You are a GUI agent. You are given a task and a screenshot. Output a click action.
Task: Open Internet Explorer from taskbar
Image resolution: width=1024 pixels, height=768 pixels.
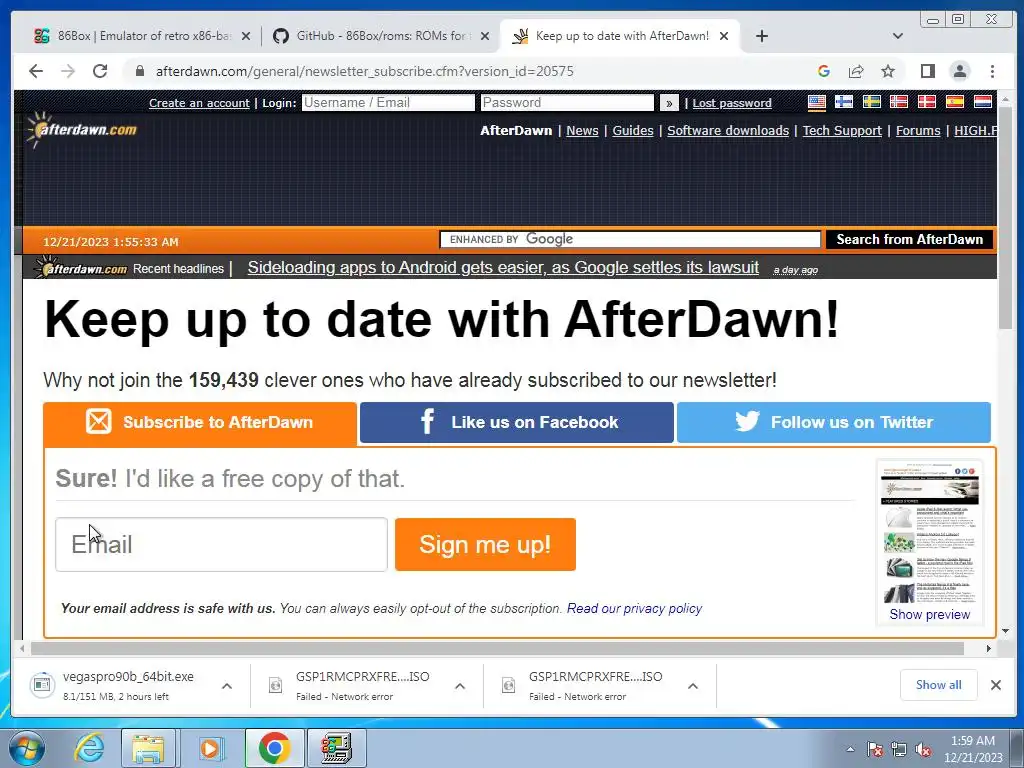89,748
